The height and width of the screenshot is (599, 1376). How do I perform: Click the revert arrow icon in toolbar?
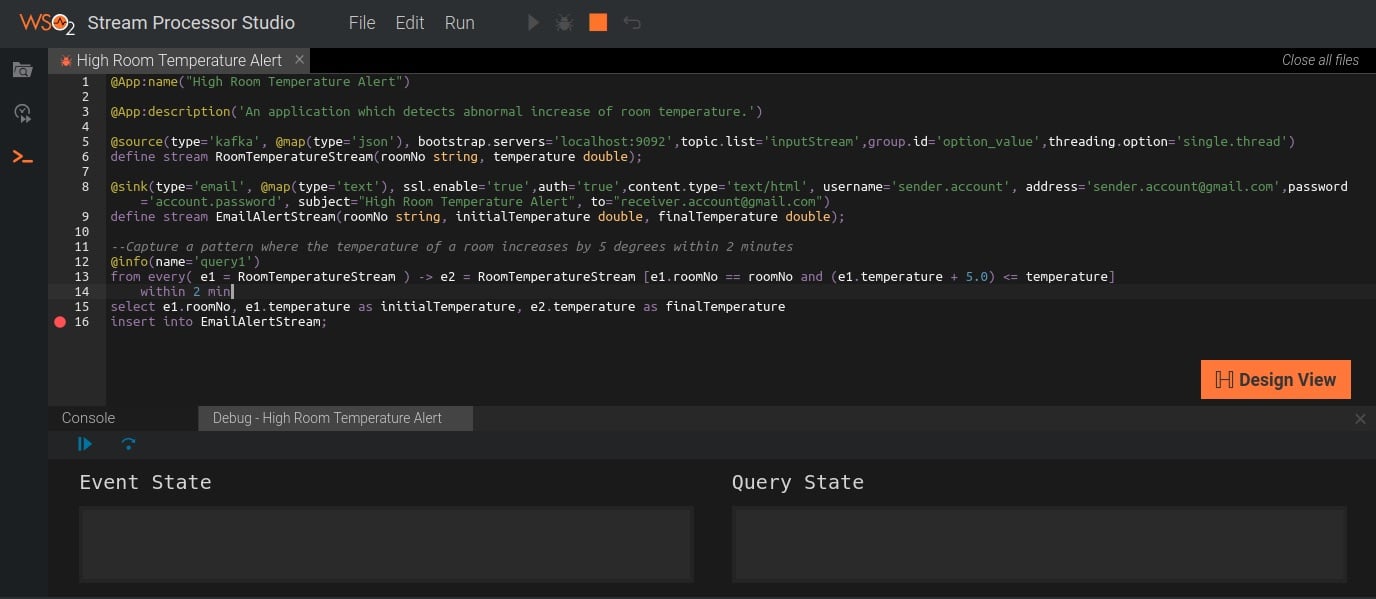click(x=632, y=22)
